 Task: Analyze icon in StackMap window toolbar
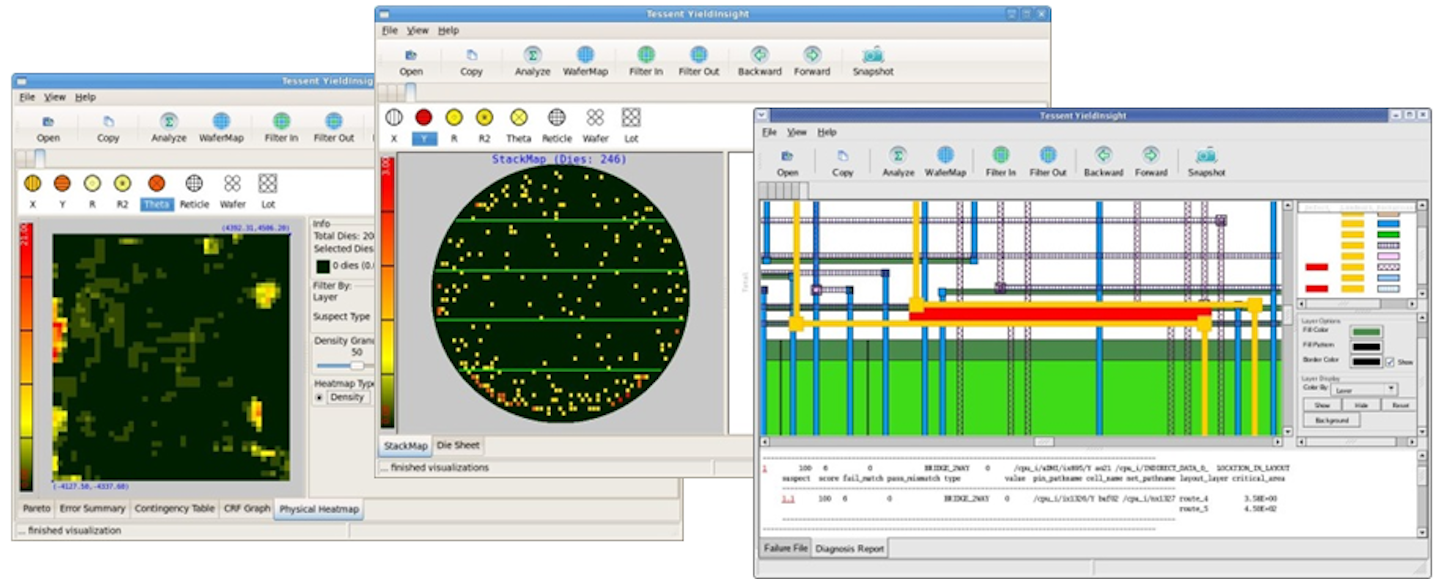[532, 55]
